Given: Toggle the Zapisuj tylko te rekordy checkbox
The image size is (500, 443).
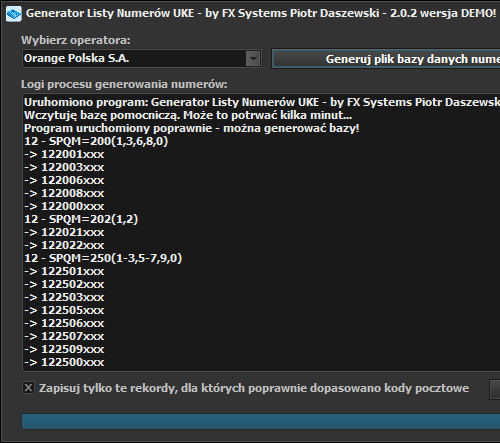Looking at the screenshot, I should tap(29, 388).
